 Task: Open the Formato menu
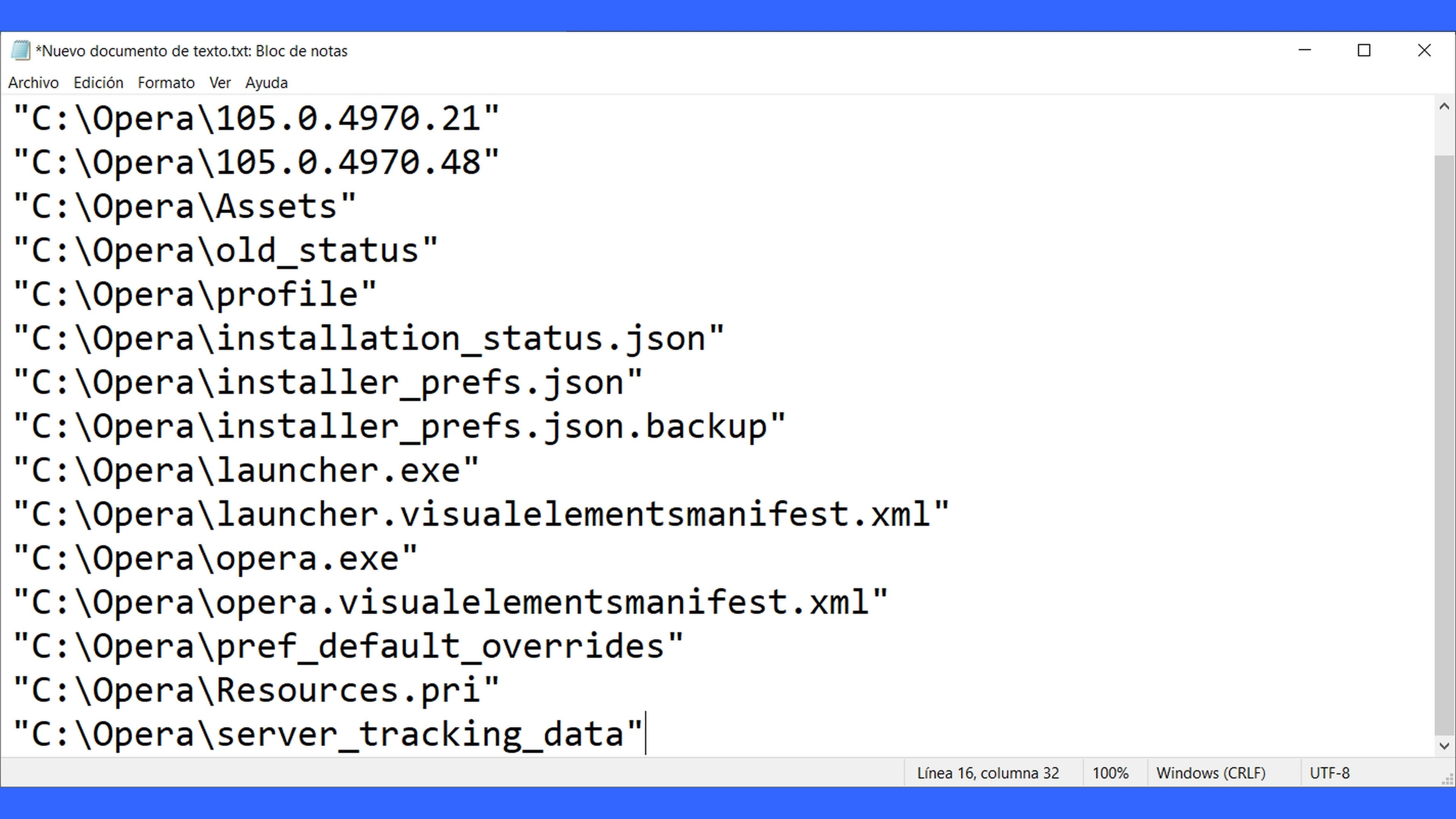(166, 83)
